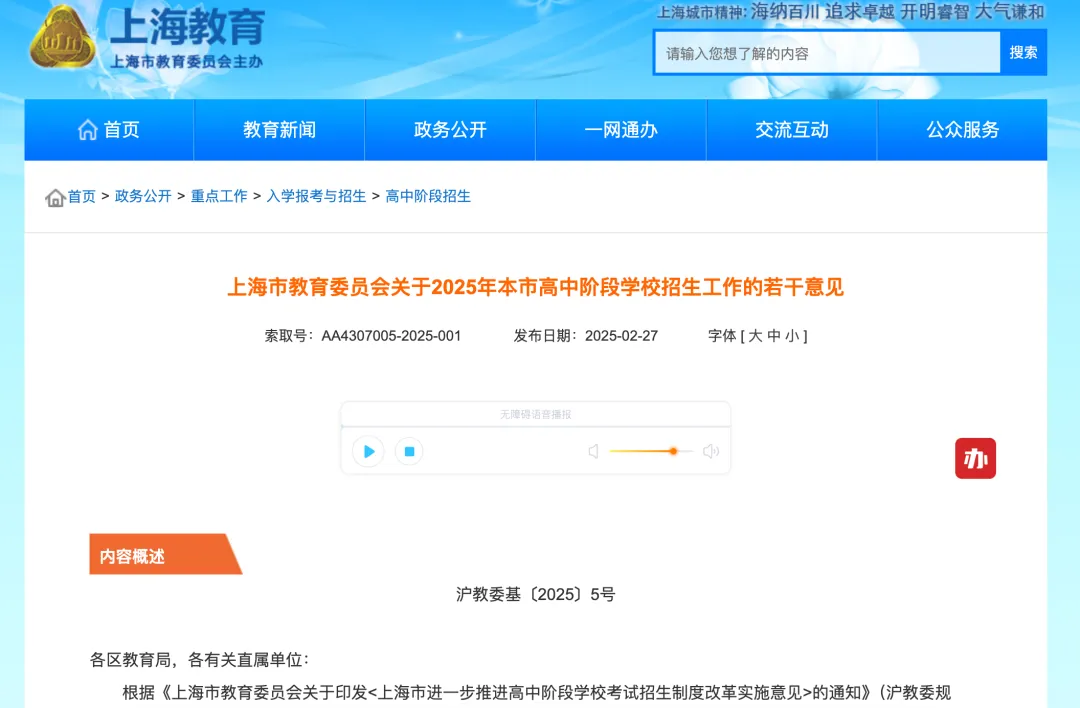1080x708 pixels.
Task: Click the breadcrumb home icon before 首页
Action: (56, 197)
